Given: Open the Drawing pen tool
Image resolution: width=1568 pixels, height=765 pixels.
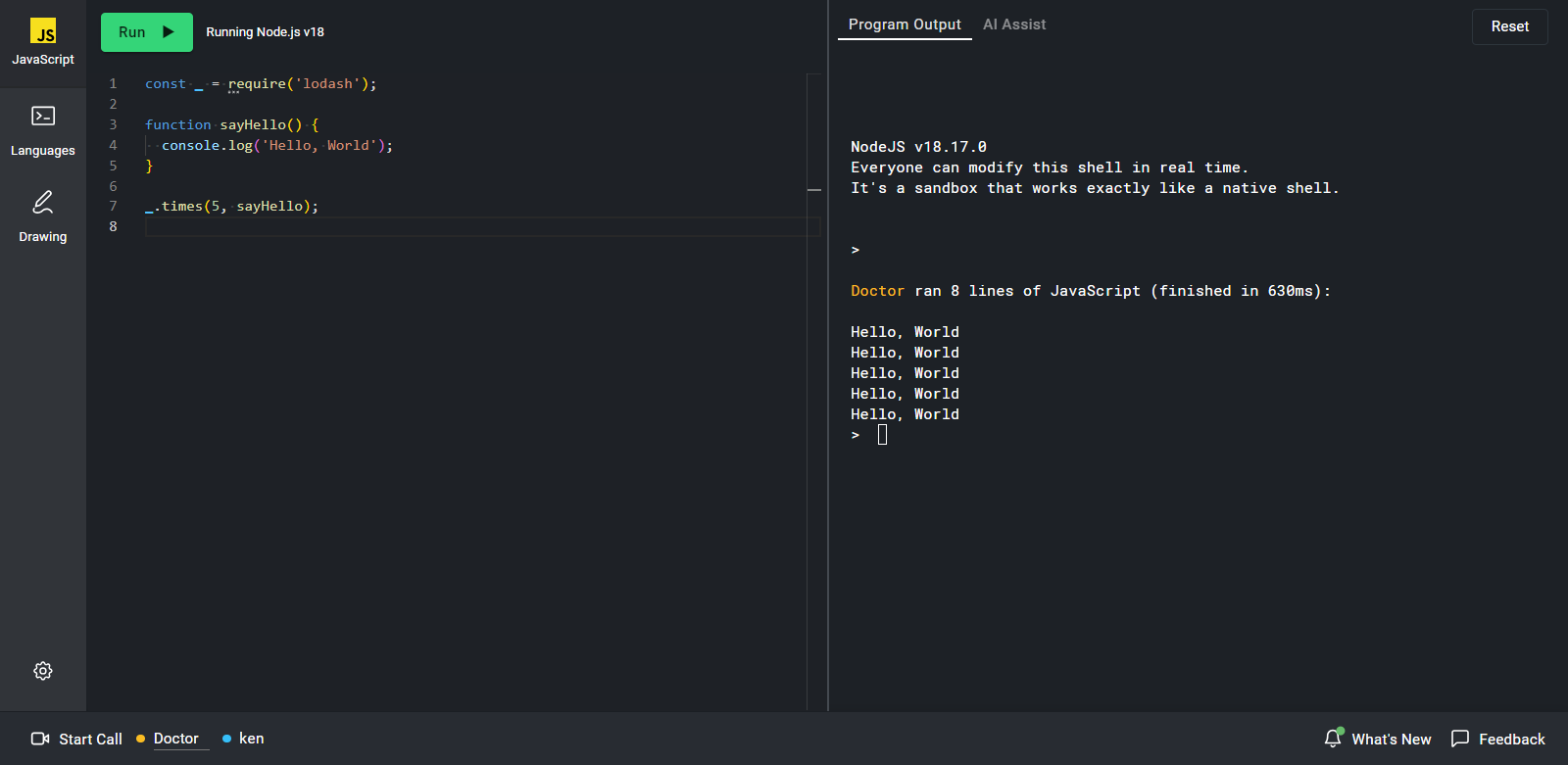Looking at the screenshot, I should tap(43, 203).
